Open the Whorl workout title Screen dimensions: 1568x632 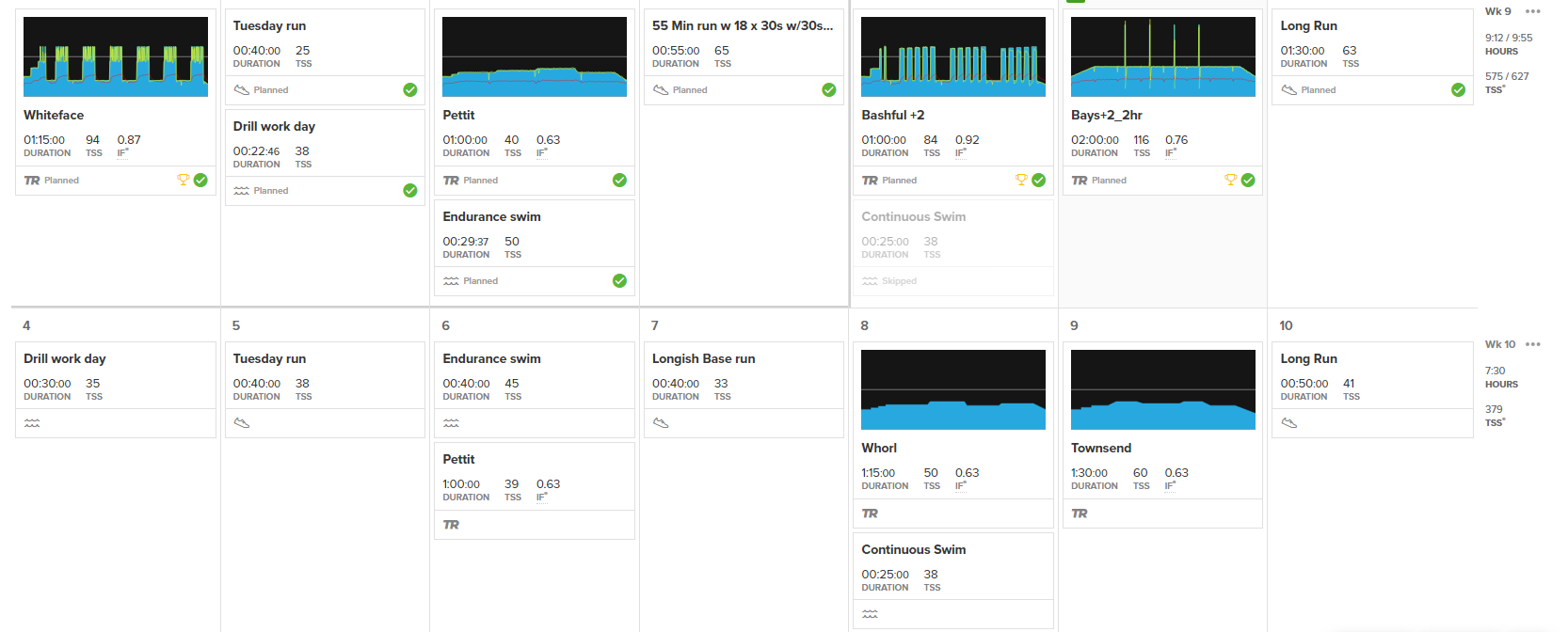(879, 448)
